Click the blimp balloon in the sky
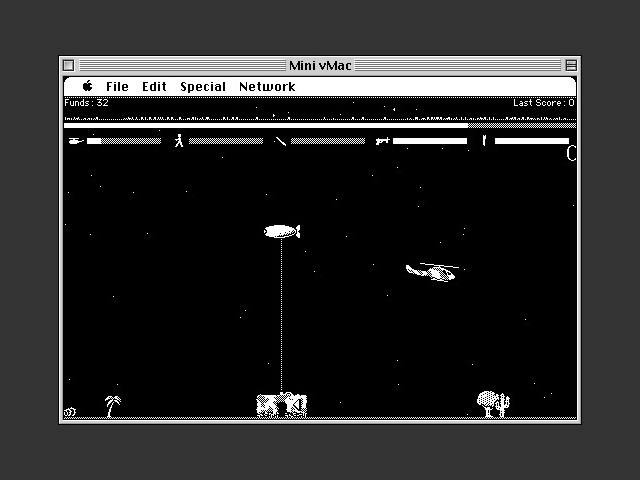This screenshot has width=640, height=480. tap(282, 231)
